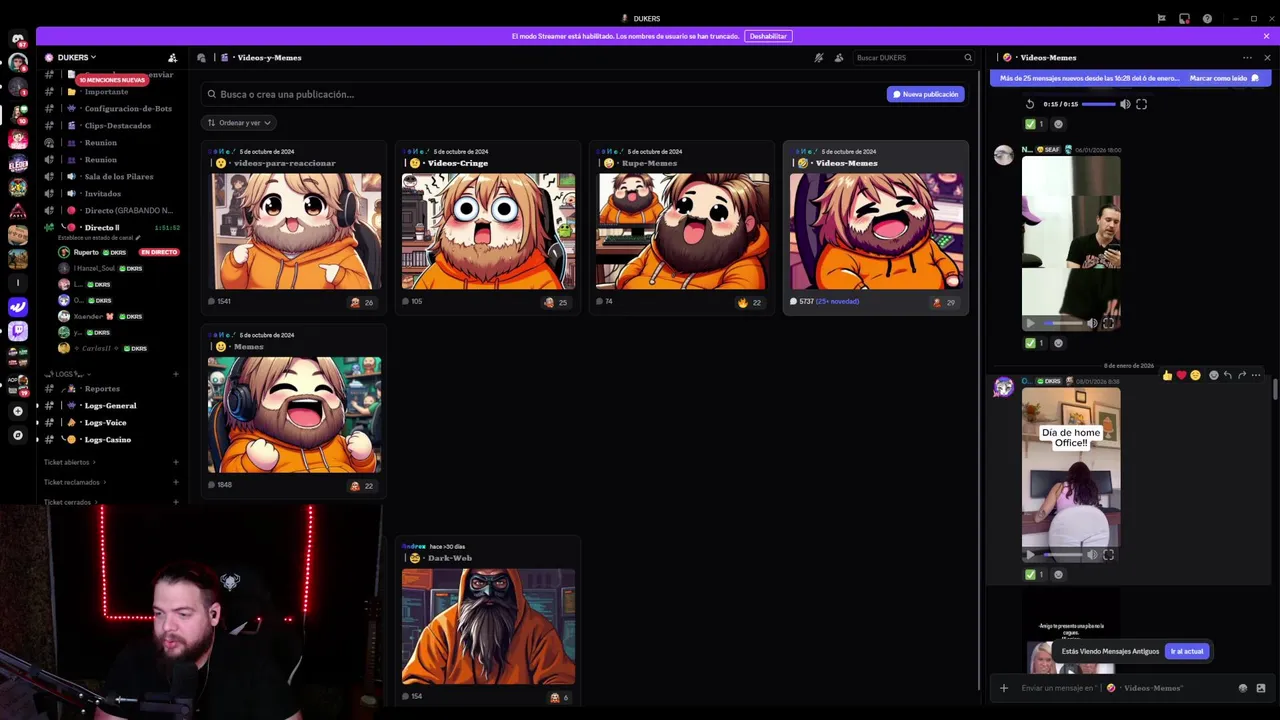Viewport: 1280px width, 720px height.
Task: Click the forward arrow on the hovered message
Action: [x=1242, y=375]
